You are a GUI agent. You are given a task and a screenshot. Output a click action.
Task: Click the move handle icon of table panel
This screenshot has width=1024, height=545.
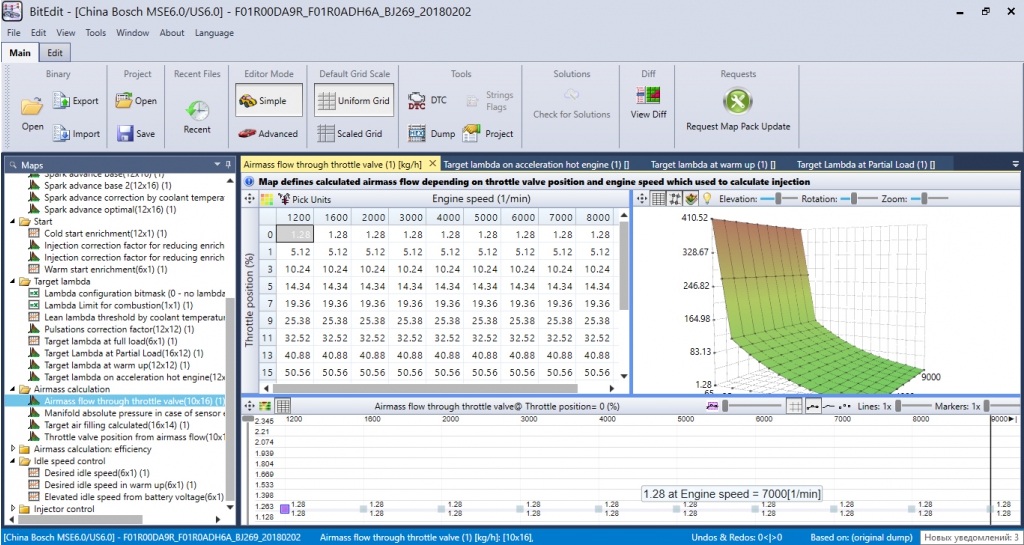249,199
